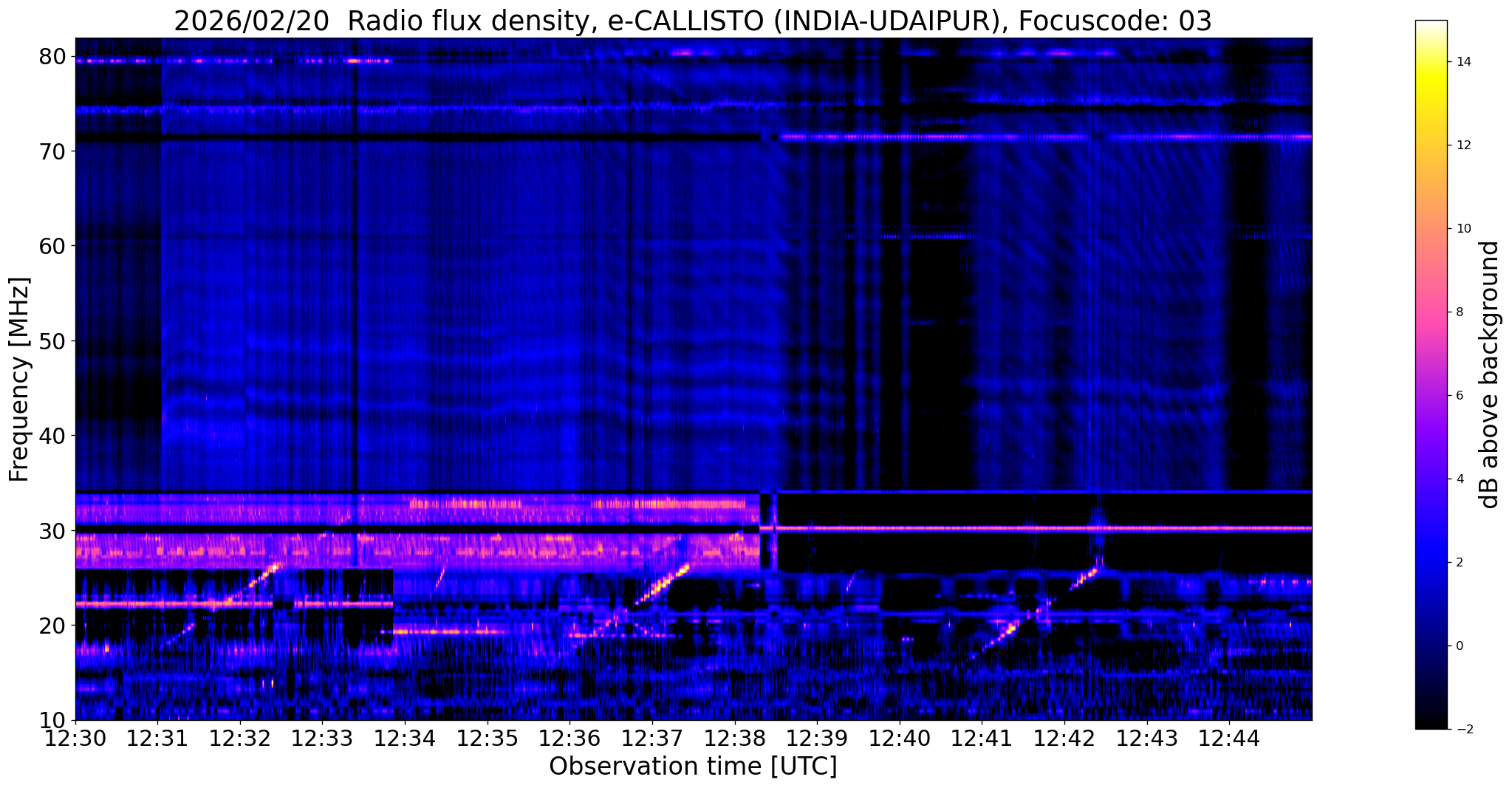Click the 12:38 time tick label
The width and height of the screenshot is (1512, 788).
click(735, 739)
